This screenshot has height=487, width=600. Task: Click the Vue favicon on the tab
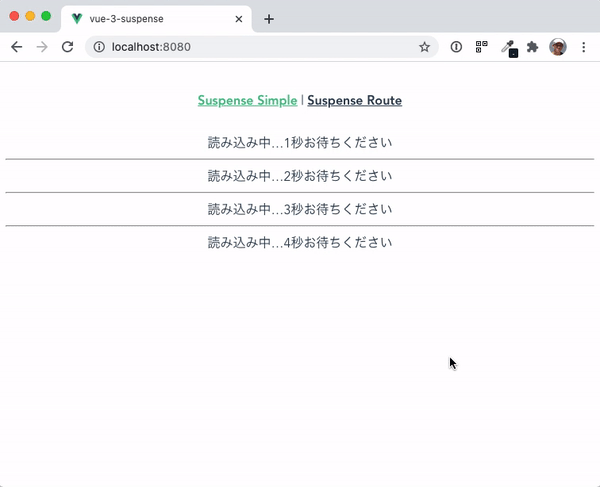point(77,19)
